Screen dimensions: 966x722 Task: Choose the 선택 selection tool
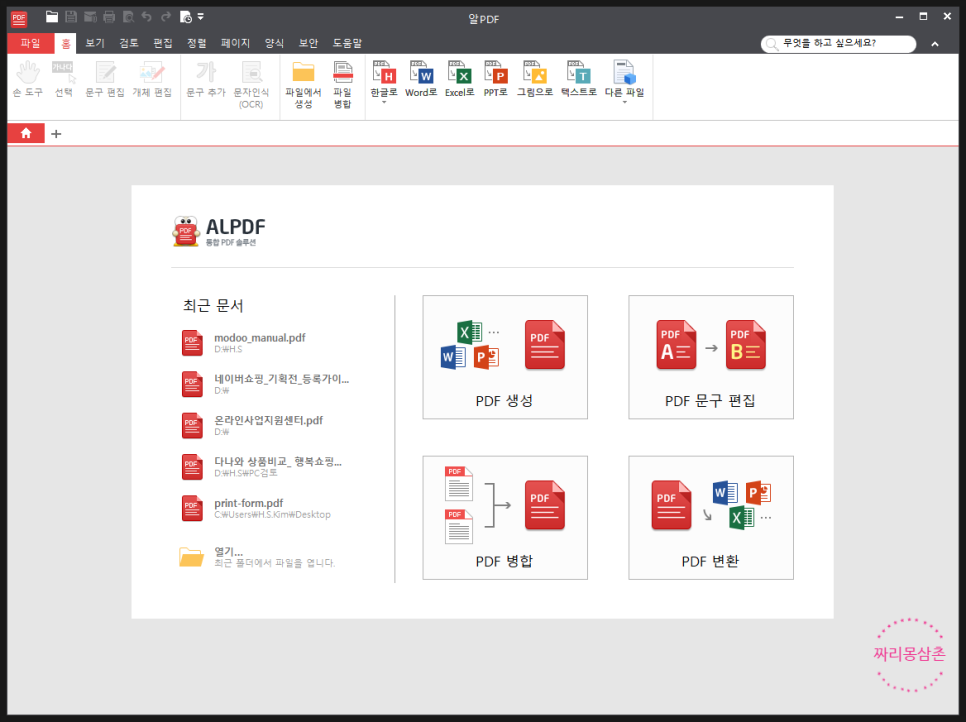tap(63, 80)
